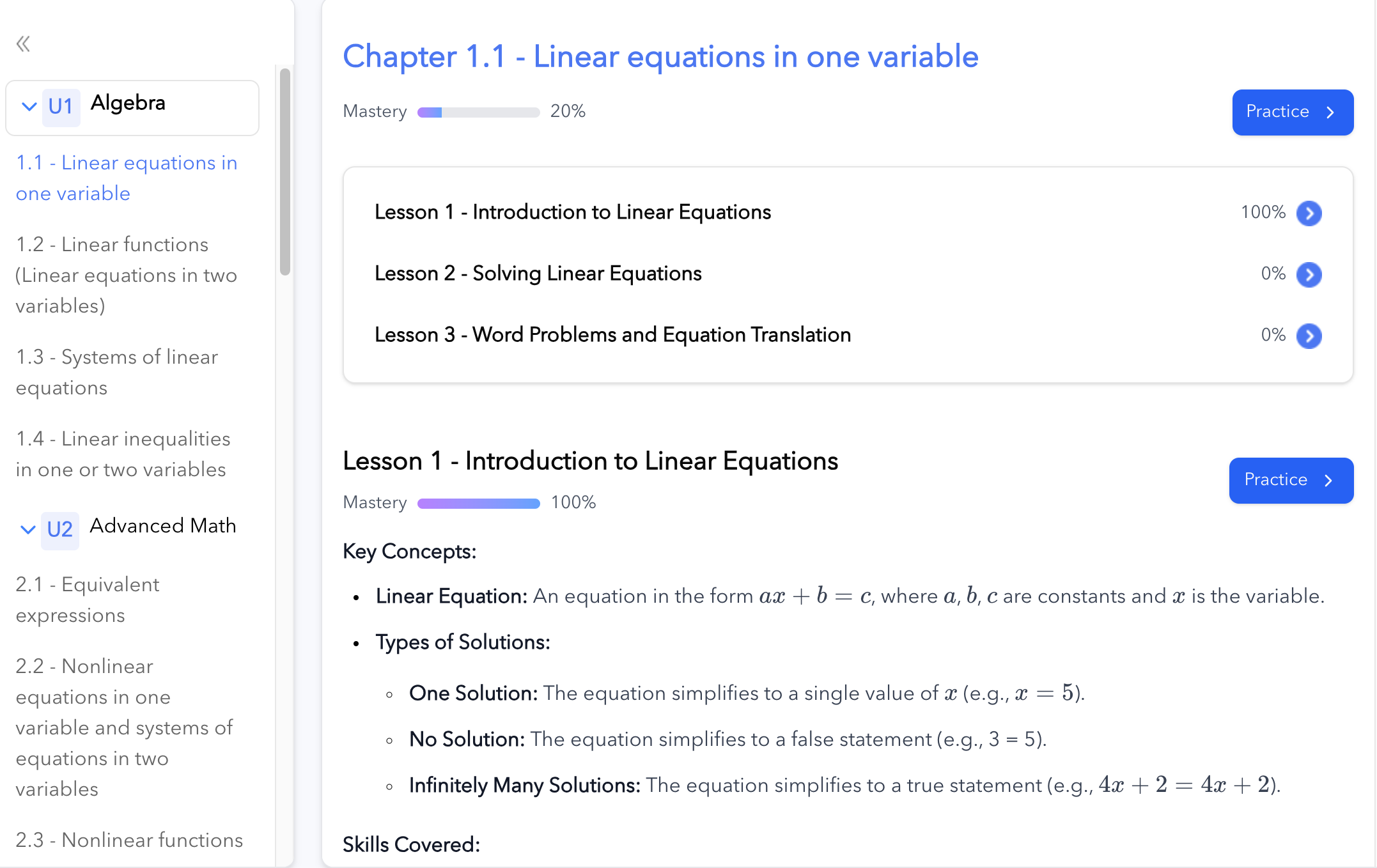Select chapter 1.1 Linear equations in one variable
This screenshot has width=1377, height=868.
pyautogui.click(x=127, y=178)
